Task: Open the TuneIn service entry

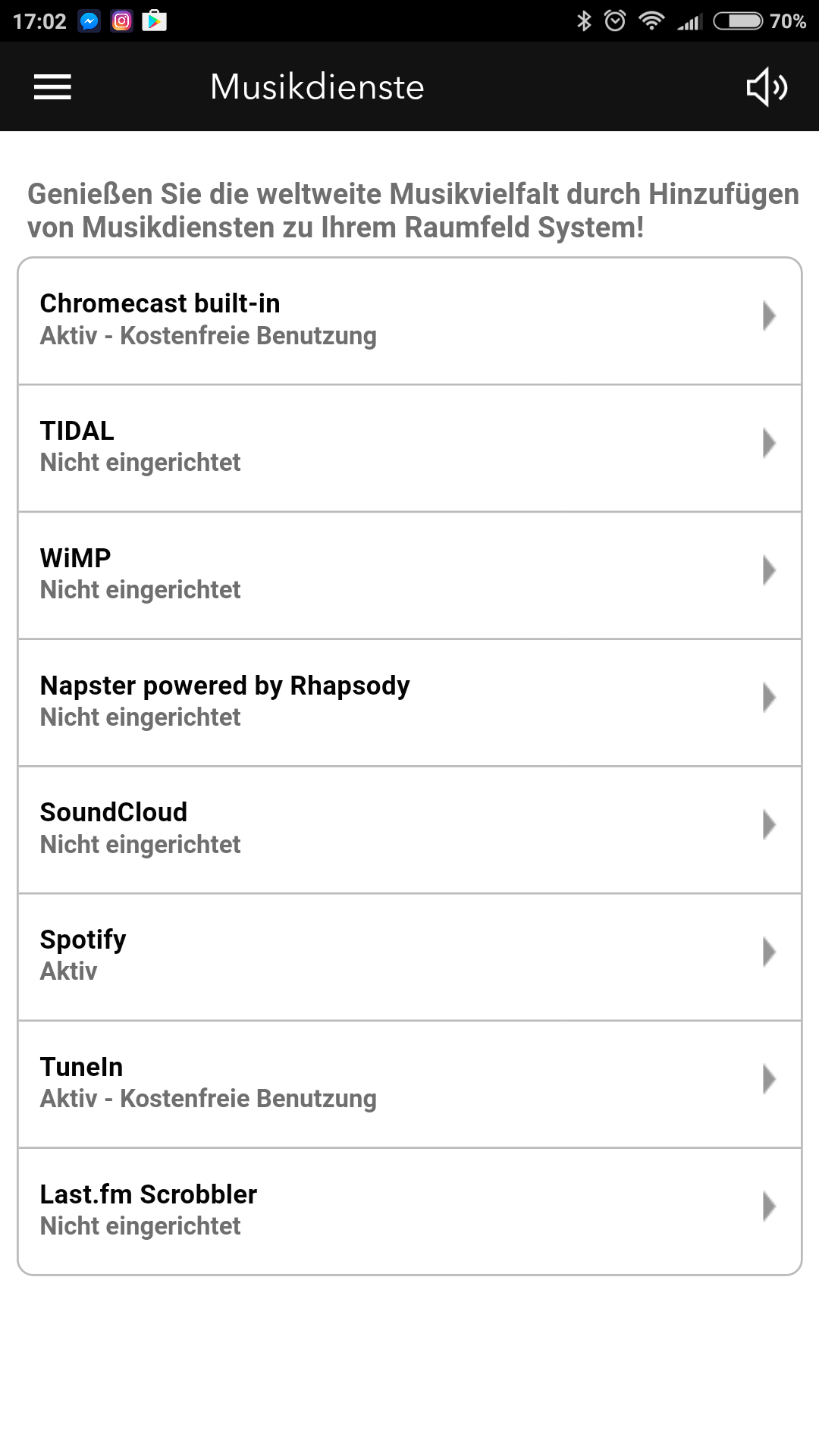Action: click(409, 1083)
